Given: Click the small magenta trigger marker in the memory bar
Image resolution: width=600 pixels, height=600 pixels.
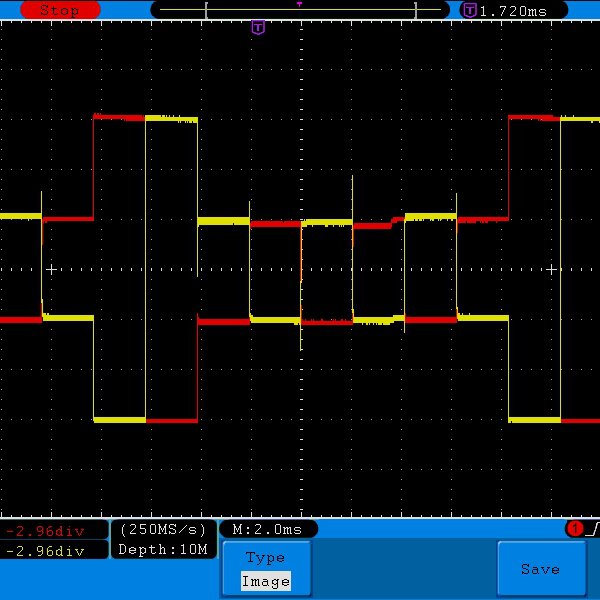Looking at the screenshot, I should click(x=300, y=4).
